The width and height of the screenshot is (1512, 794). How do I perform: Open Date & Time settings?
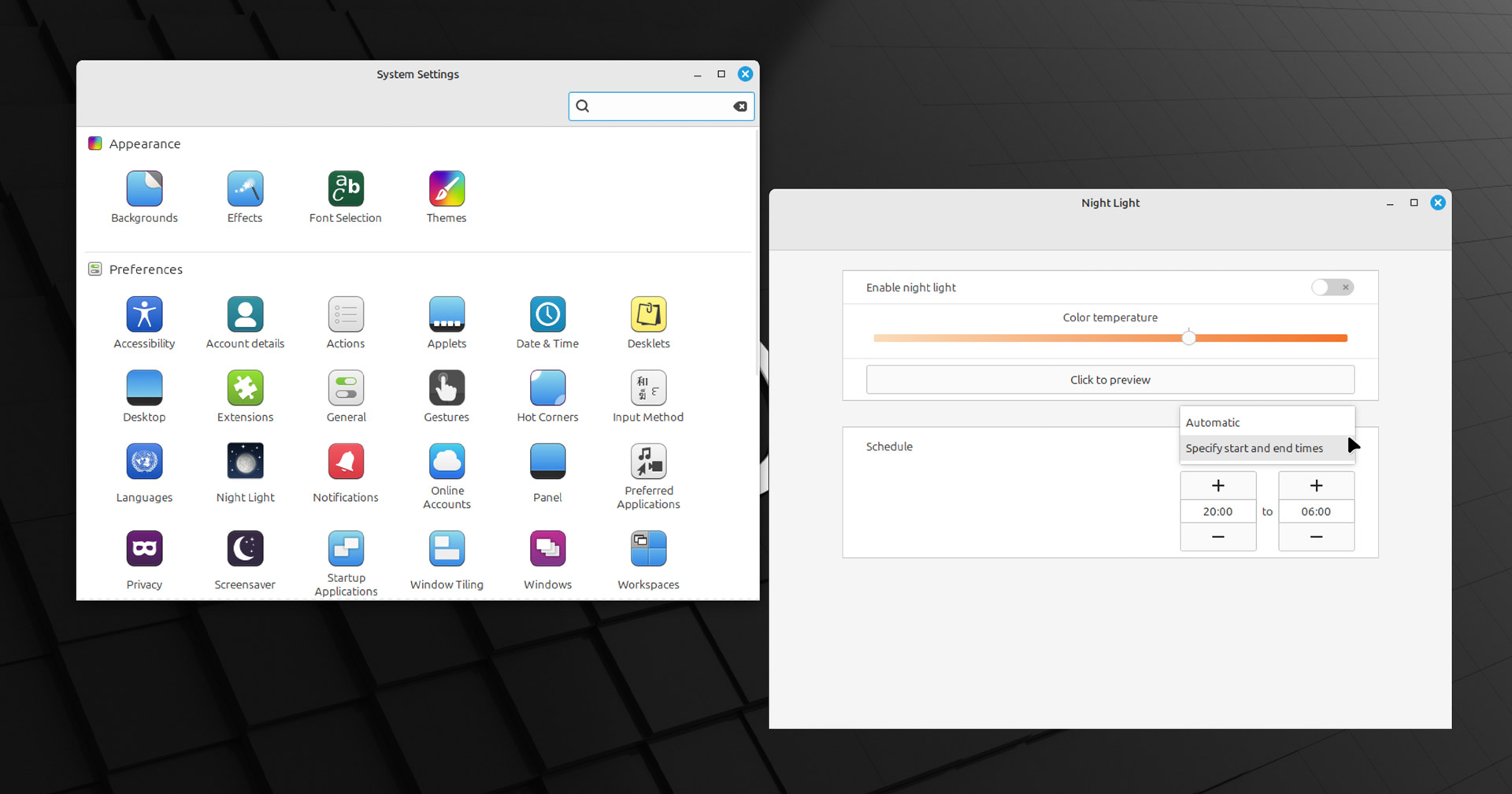point(547,314)
